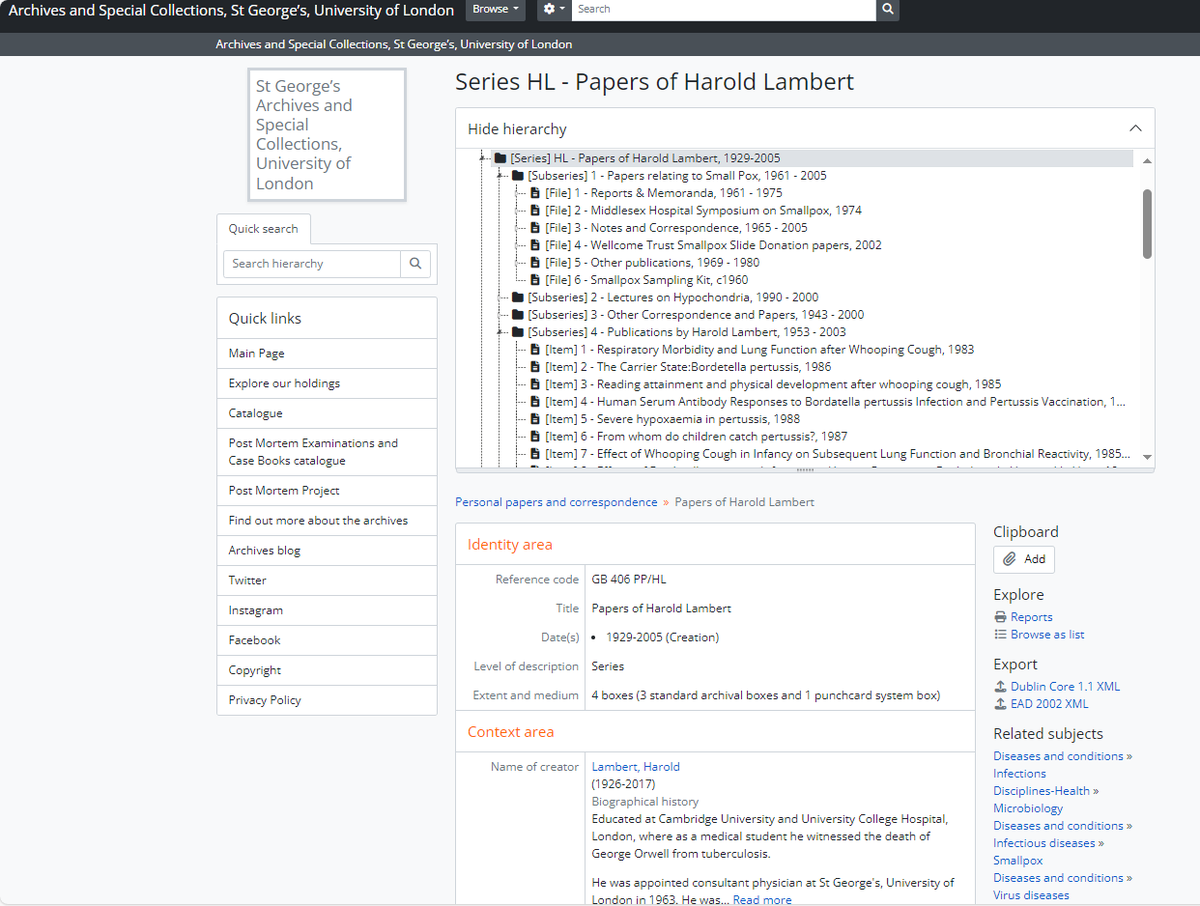
Task: Click the hierarchy search magnifier button
Action: pos(416,264)
